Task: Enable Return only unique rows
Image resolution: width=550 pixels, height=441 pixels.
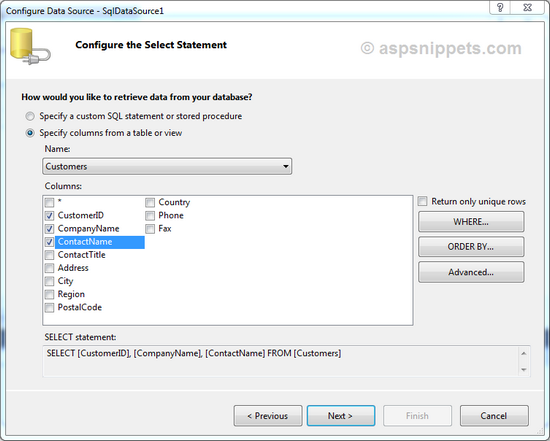Action: pos(422,201)
